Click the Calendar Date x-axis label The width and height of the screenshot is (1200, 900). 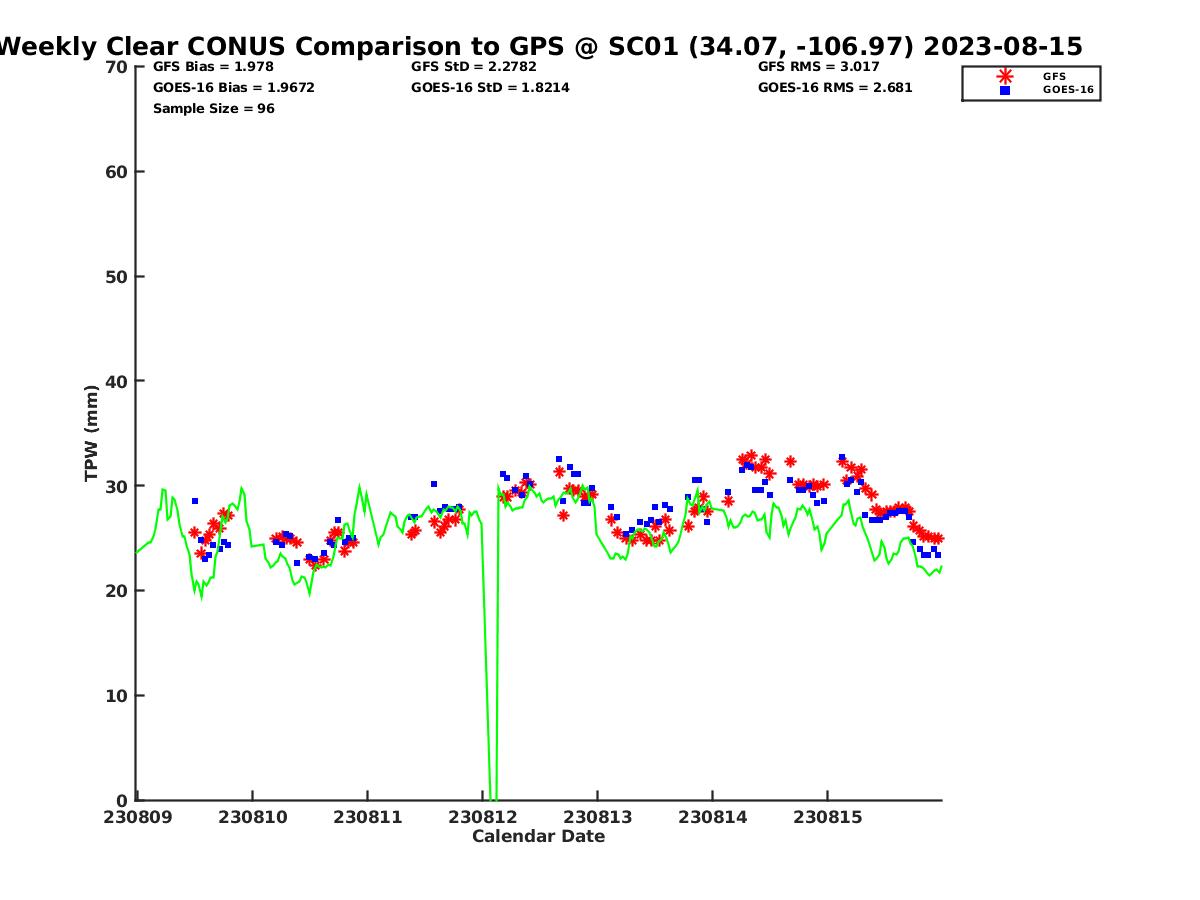point(538,837)
